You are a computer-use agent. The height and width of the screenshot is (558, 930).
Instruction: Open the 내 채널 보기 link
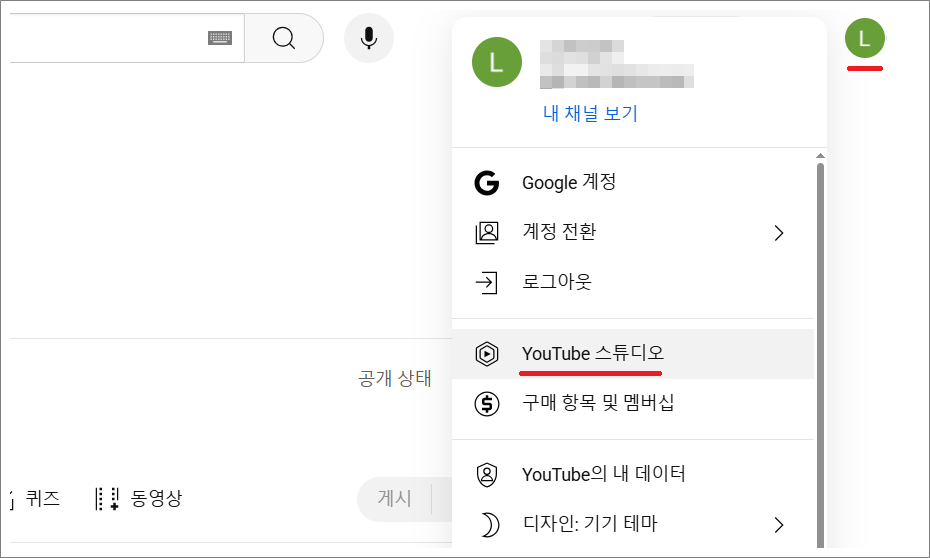590,113
